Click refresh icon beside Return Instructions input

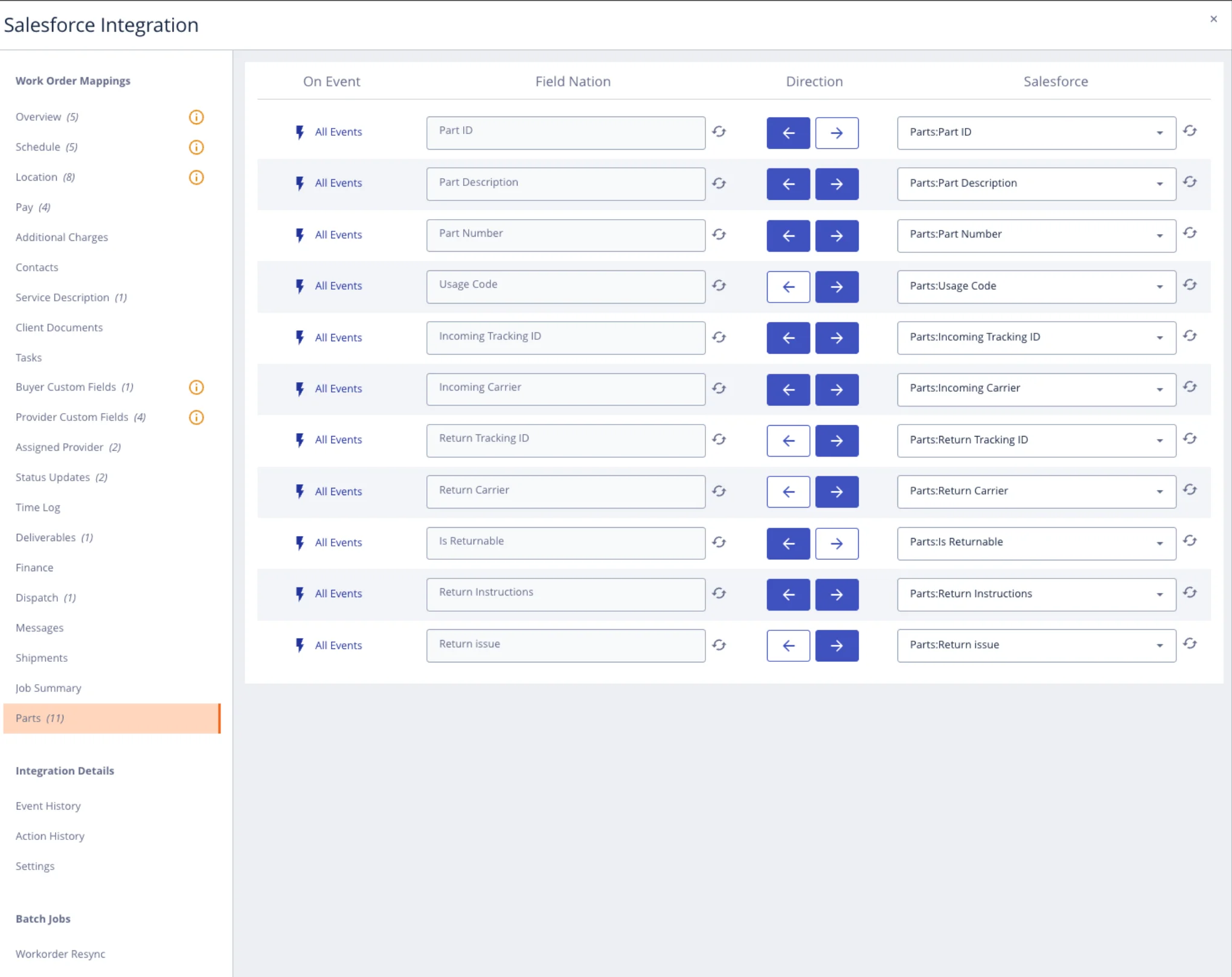pos(719,594)
